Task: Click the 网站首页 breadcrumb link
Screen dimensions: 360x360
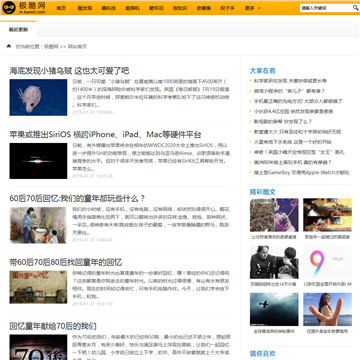Action: point(77,47)
